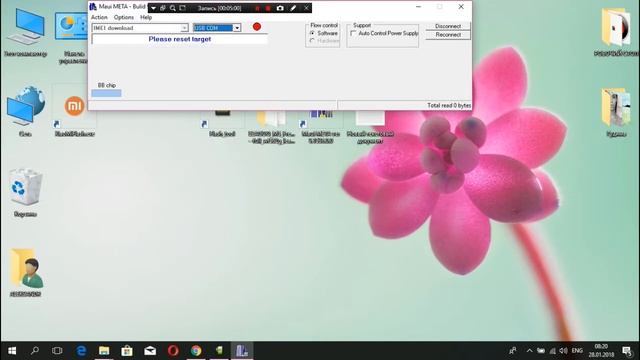Switch to Maui META taskbar button
The height and width of the screenshot is (360, 640).
click(242, 351)
